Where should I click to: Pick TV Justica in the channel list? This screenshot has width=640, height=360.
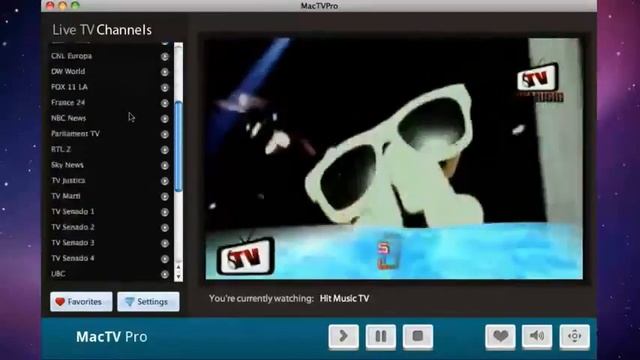point(68,180)
